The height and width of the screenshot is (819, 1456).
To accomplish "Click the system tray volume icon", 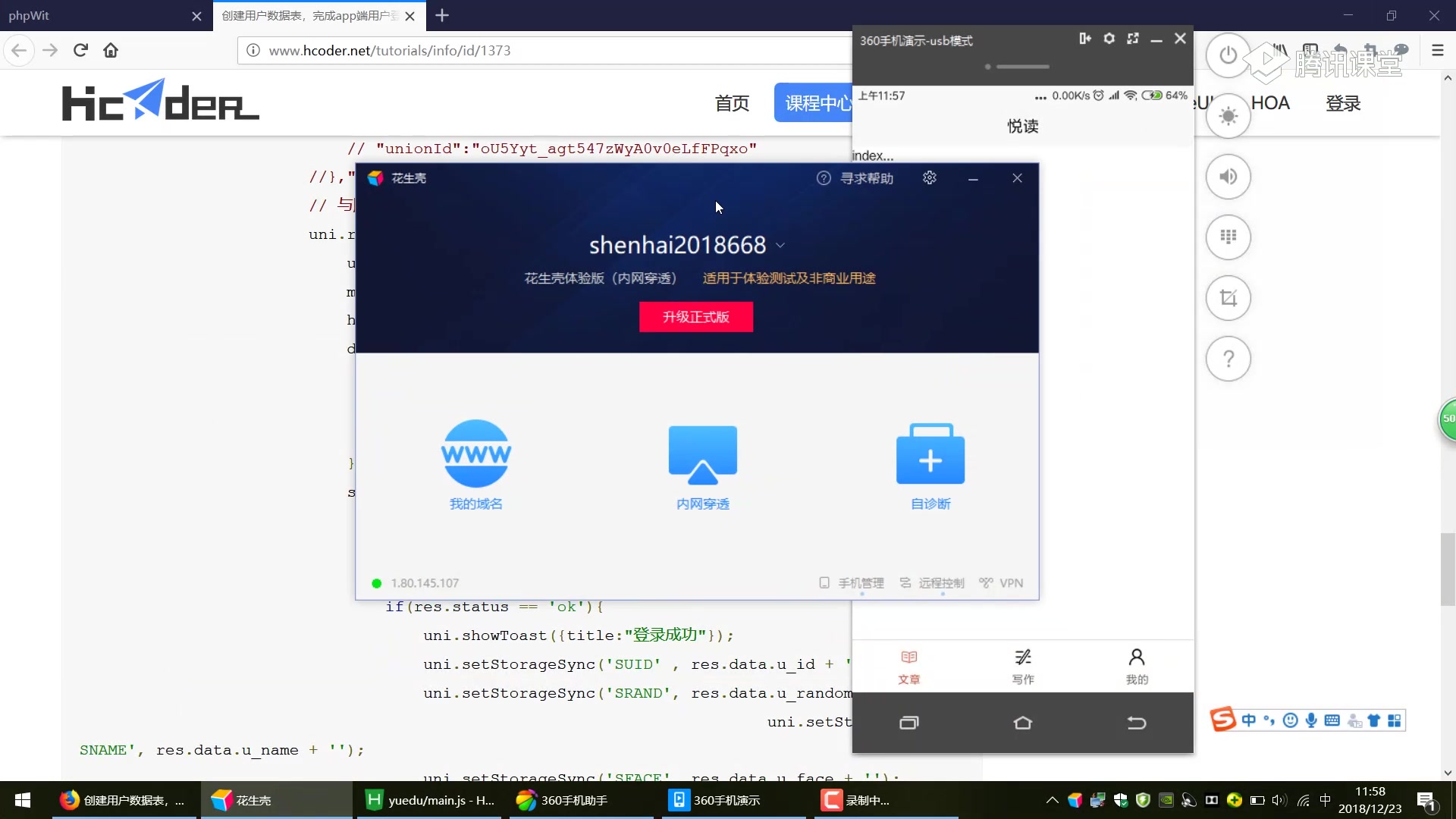I will point(1279,800).
